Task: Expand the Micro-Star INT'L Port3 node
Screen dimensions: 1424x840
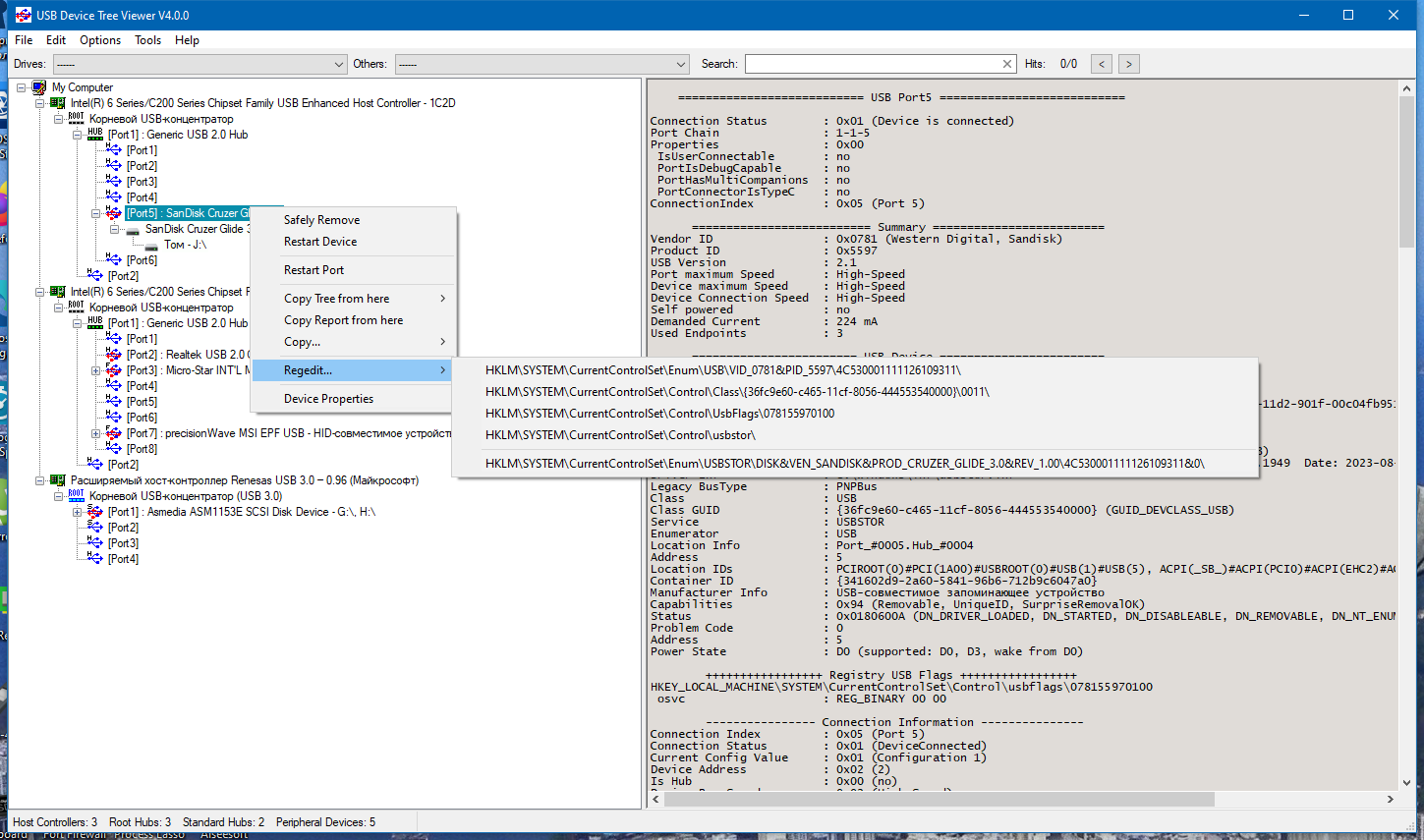Action: 96,370
